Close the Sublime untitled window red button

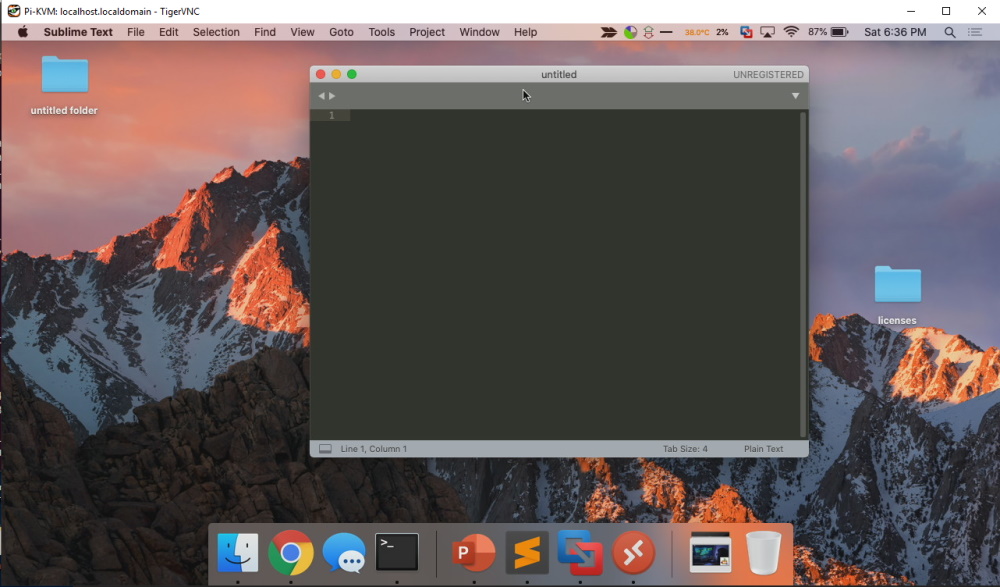click(321, 75)
